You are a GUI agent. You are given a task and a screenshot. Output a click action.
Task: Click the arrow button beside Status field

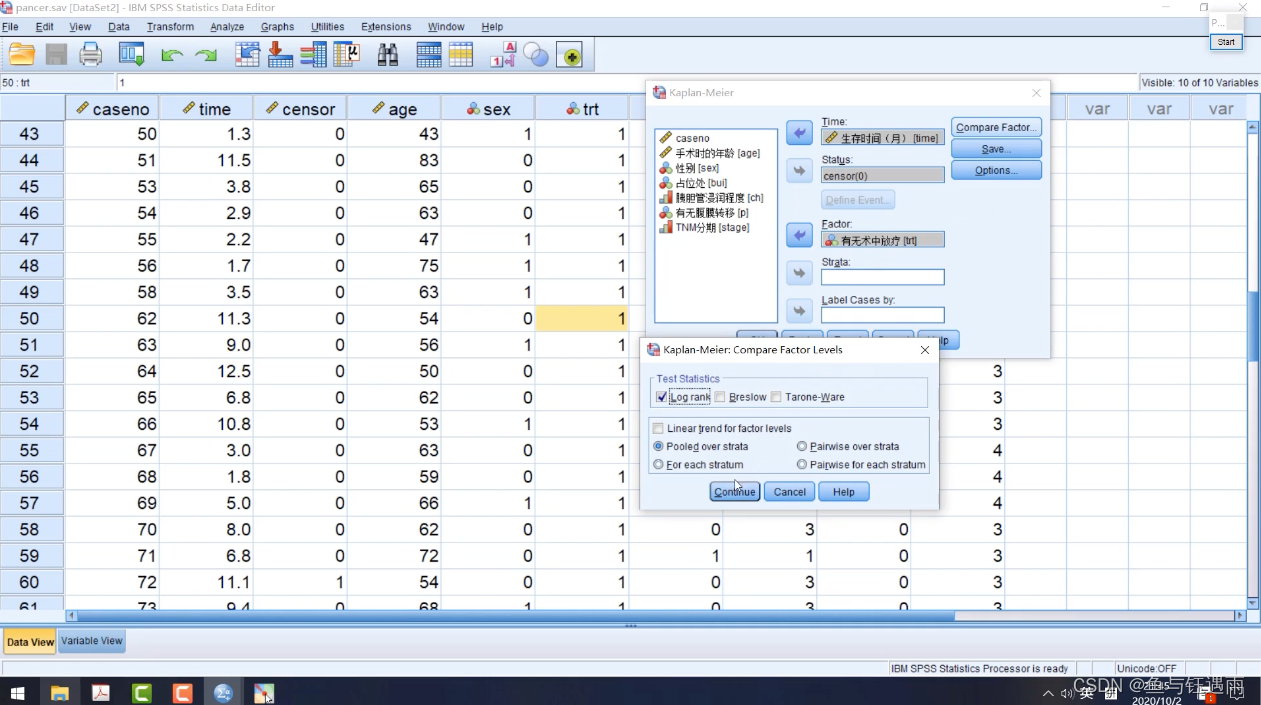click(x=799, y=171)
